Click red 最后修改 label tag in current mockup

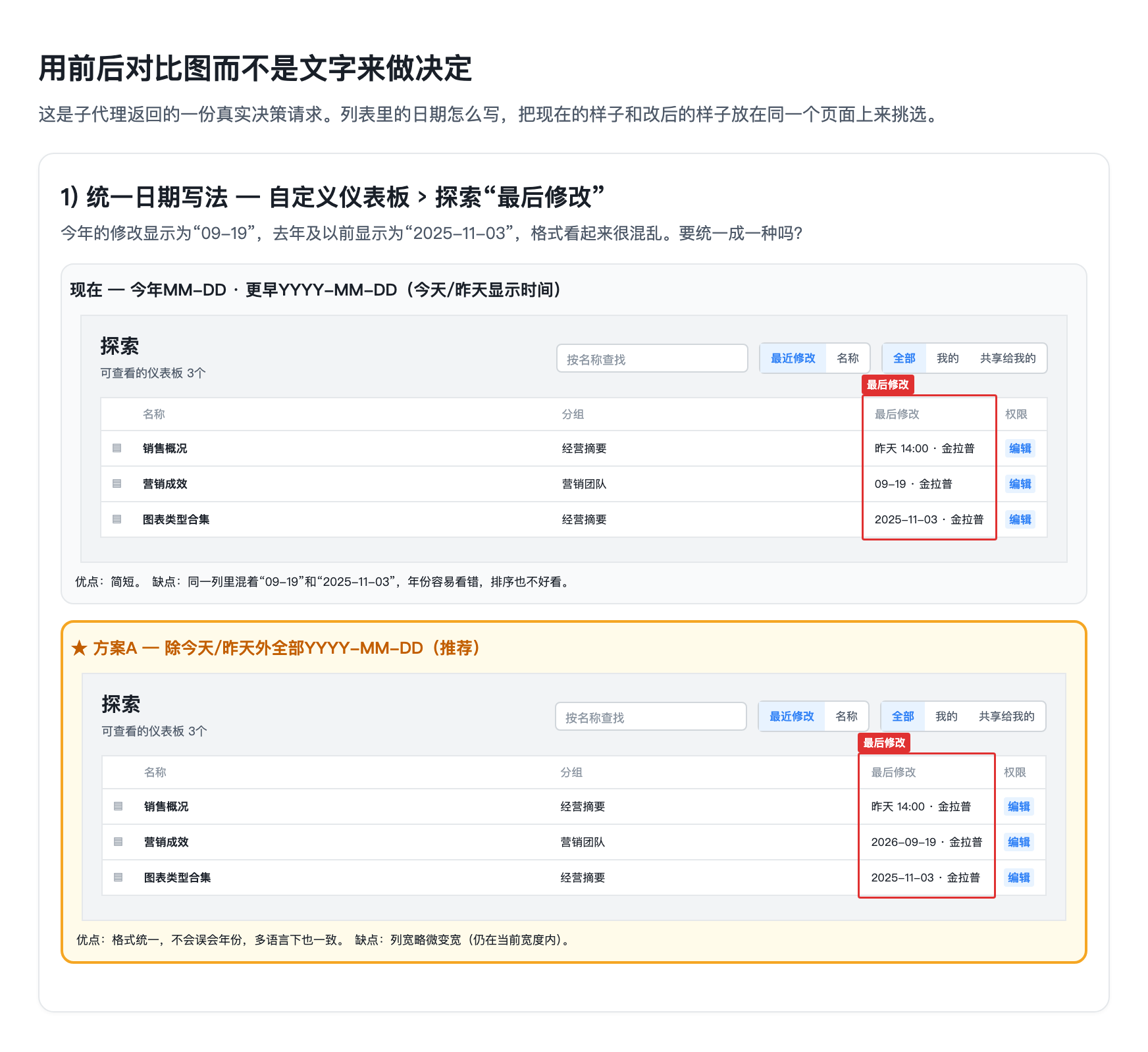887,384
